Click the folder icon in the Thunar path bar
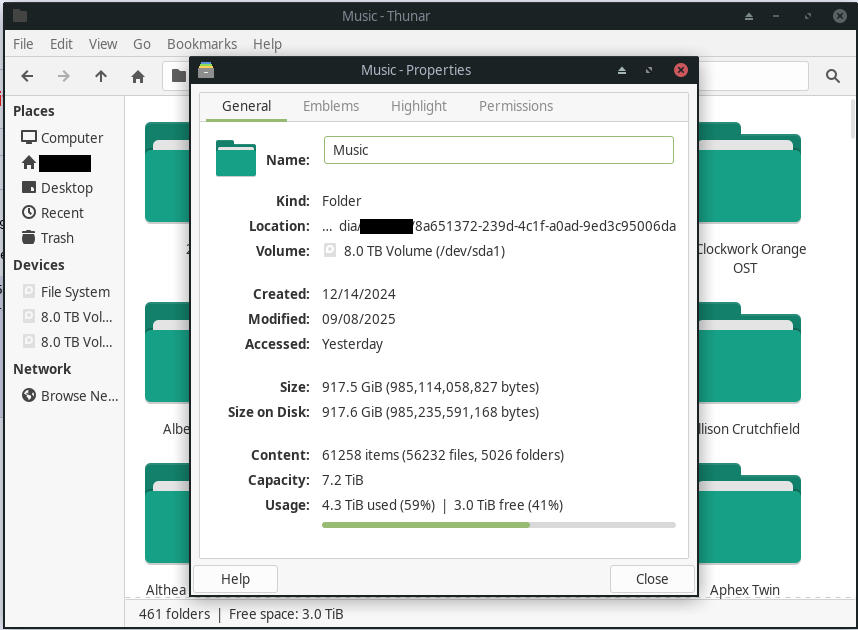This screenshot has width=858, height=630. 178,76
